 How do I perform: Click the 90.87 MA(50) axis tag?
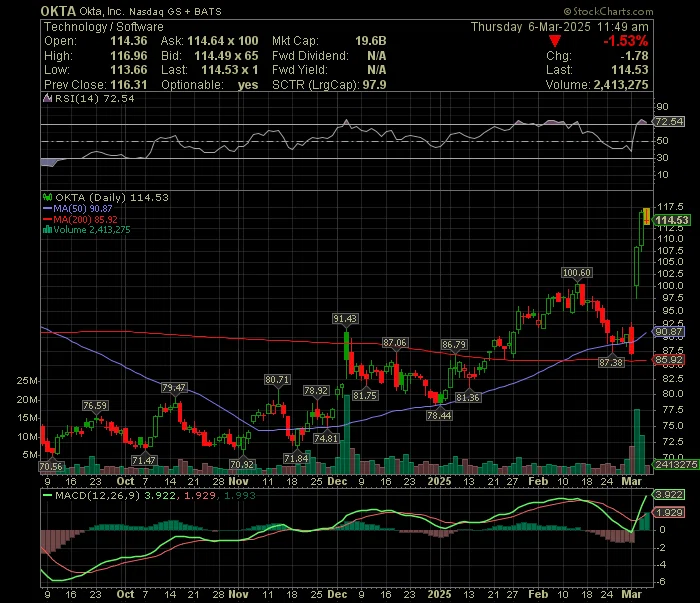tap(669, 332)
